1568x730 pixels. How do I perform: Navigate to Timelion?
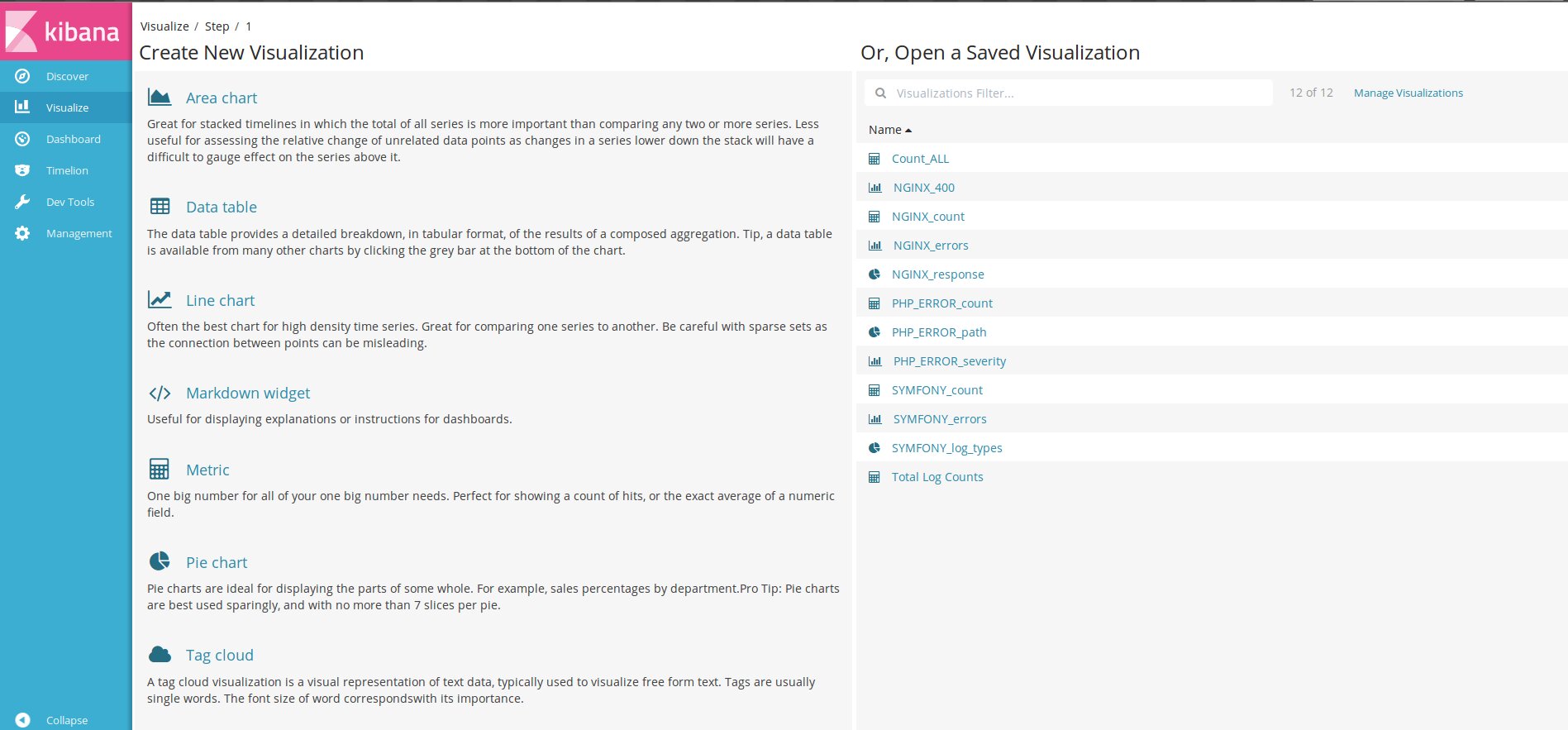[x=66, y=170]
